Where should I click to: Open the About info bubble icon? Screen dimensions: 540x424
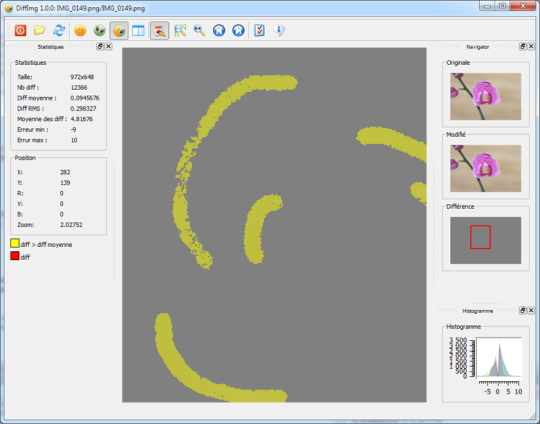(279, 31)
